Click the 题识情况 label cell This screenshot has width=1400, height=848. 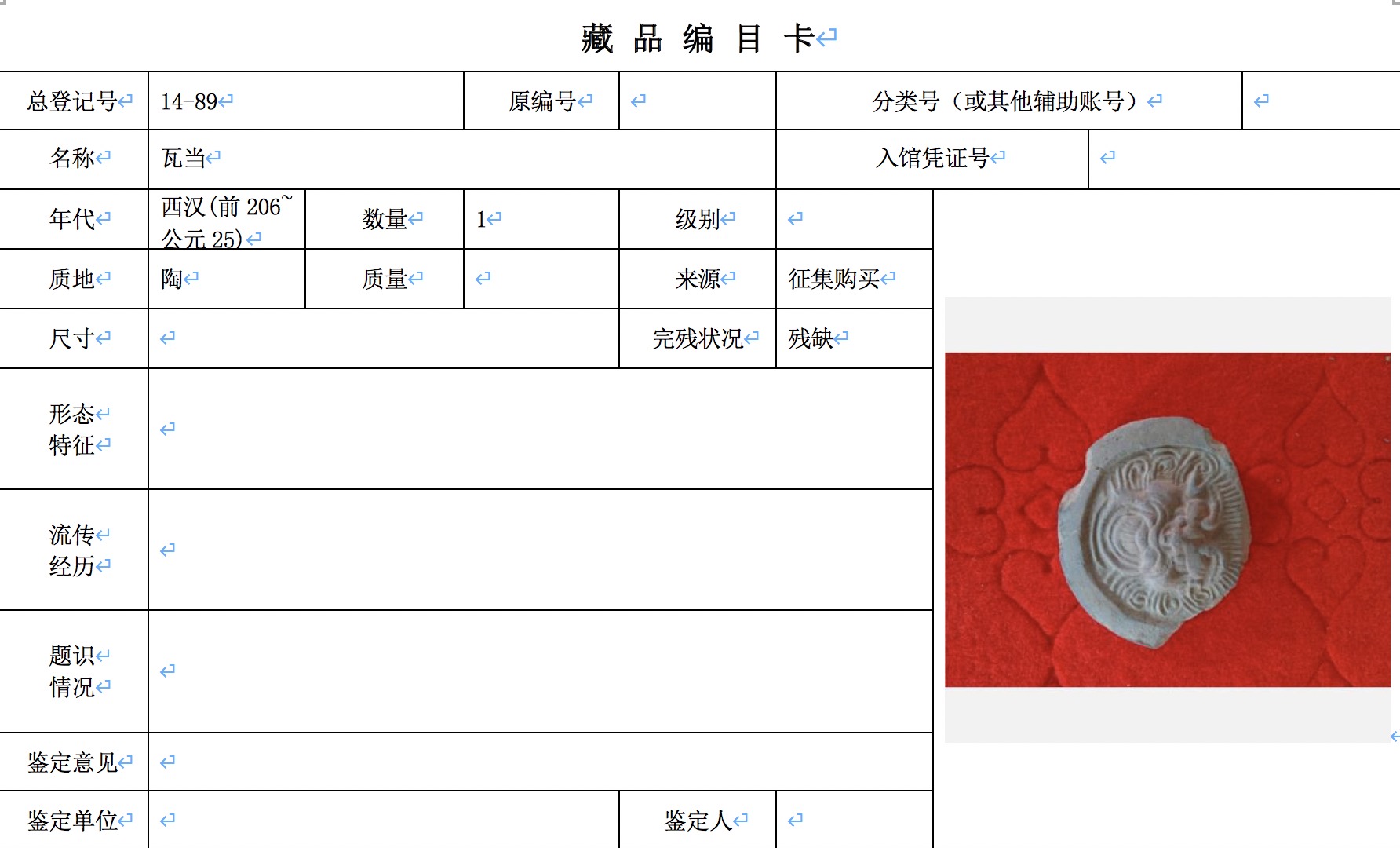click(74, 671)
